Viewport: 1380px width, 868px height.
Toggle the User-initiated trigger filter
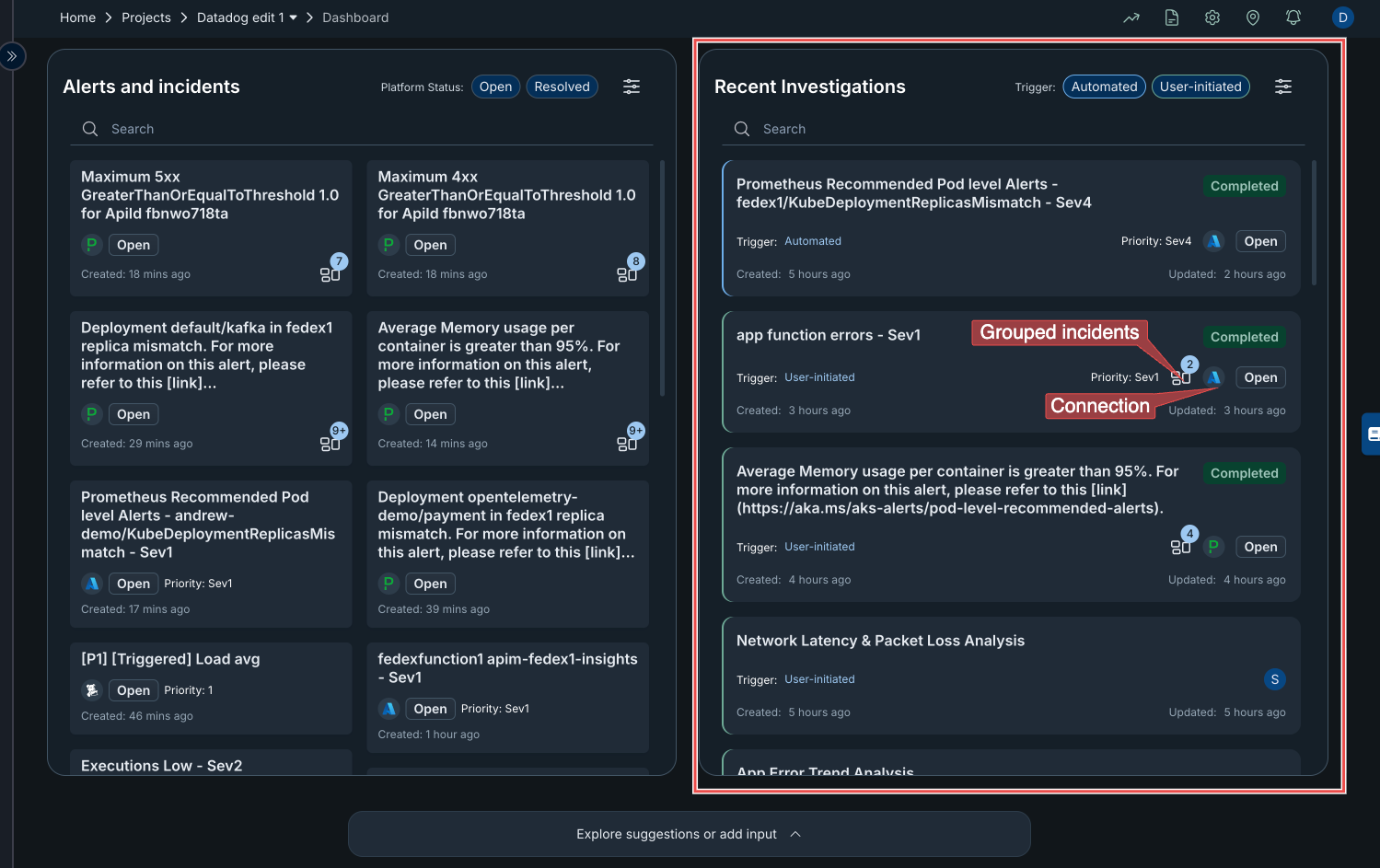(1200, 87)
